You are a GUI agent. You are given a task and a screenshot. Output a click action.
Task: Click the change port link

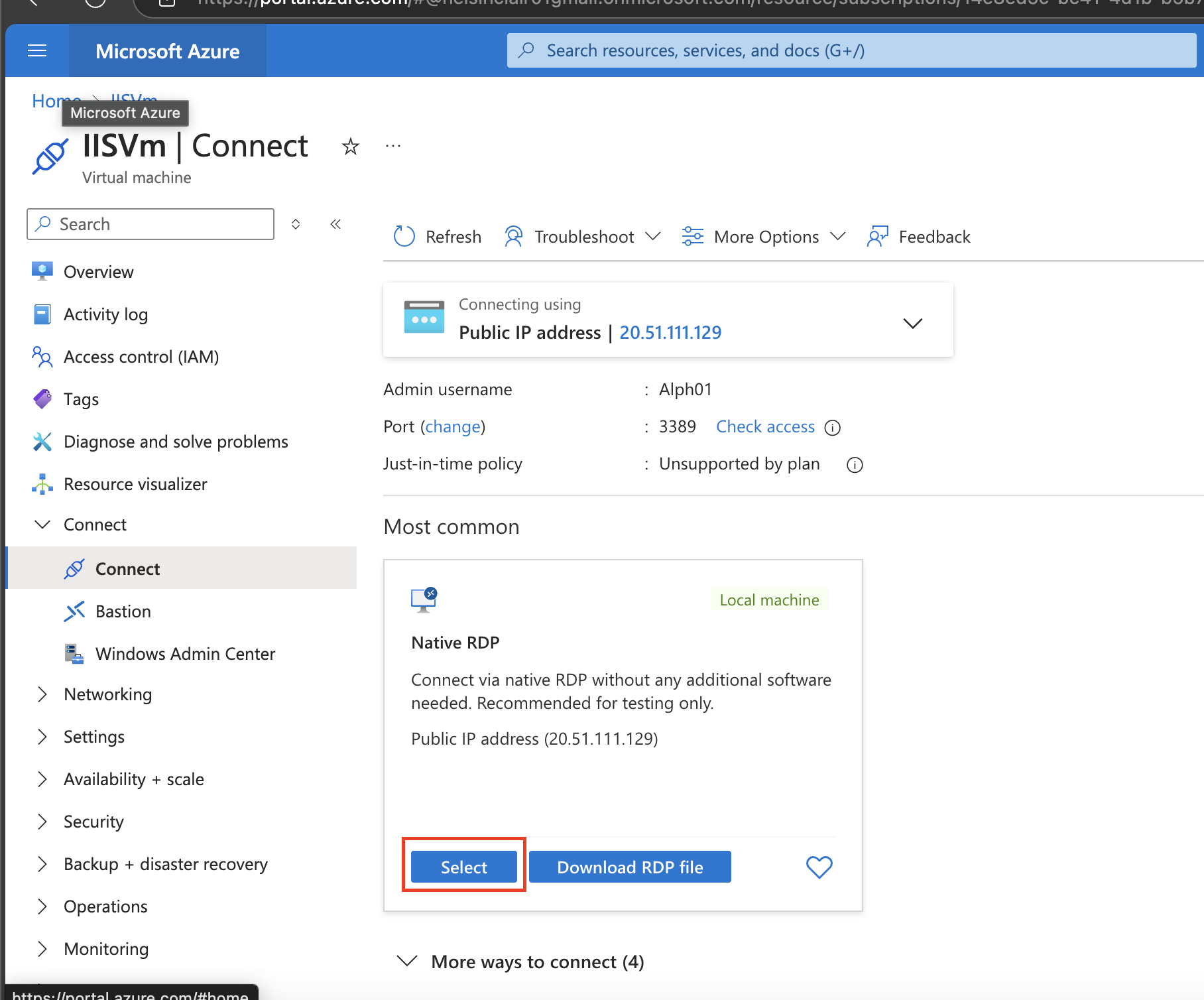(x=453, y=426)
